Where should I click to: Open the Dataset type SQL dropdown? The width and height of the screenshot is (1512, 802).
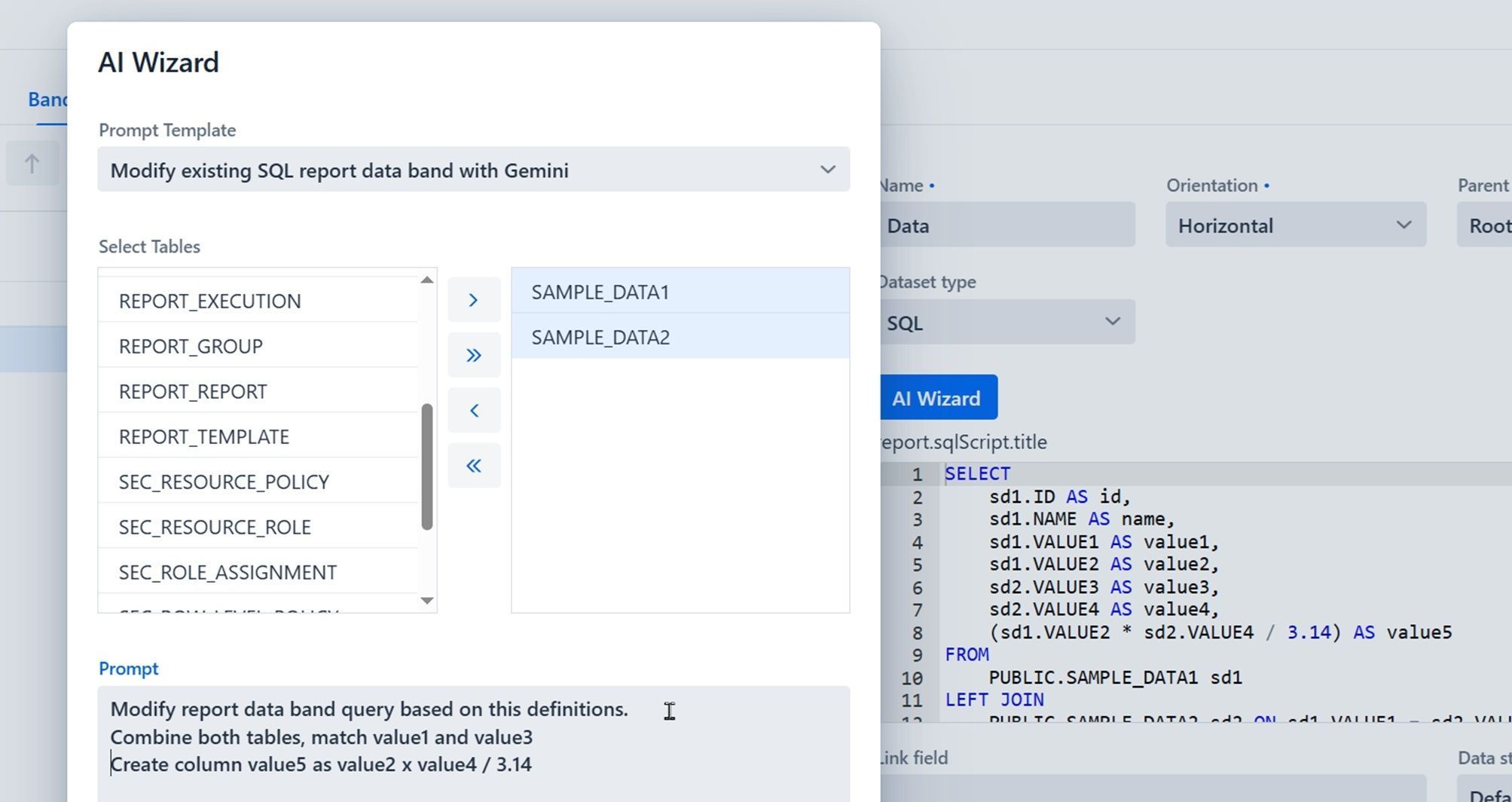(x=1006, y=323)
